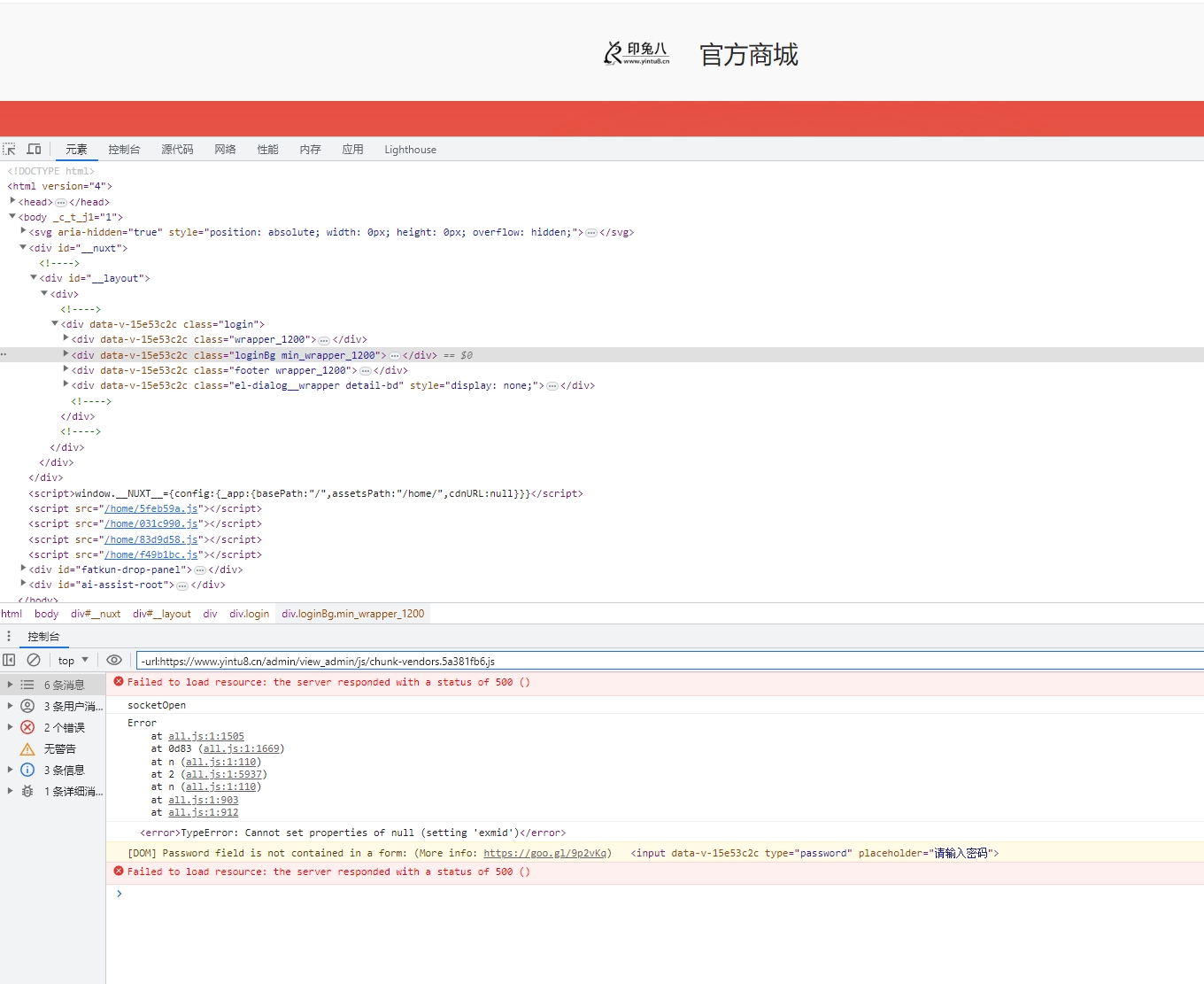This screenshot has height=984, width=1204.
Task: Select the 无警告 warning triangle icon
Action: (x=27, y=748)
